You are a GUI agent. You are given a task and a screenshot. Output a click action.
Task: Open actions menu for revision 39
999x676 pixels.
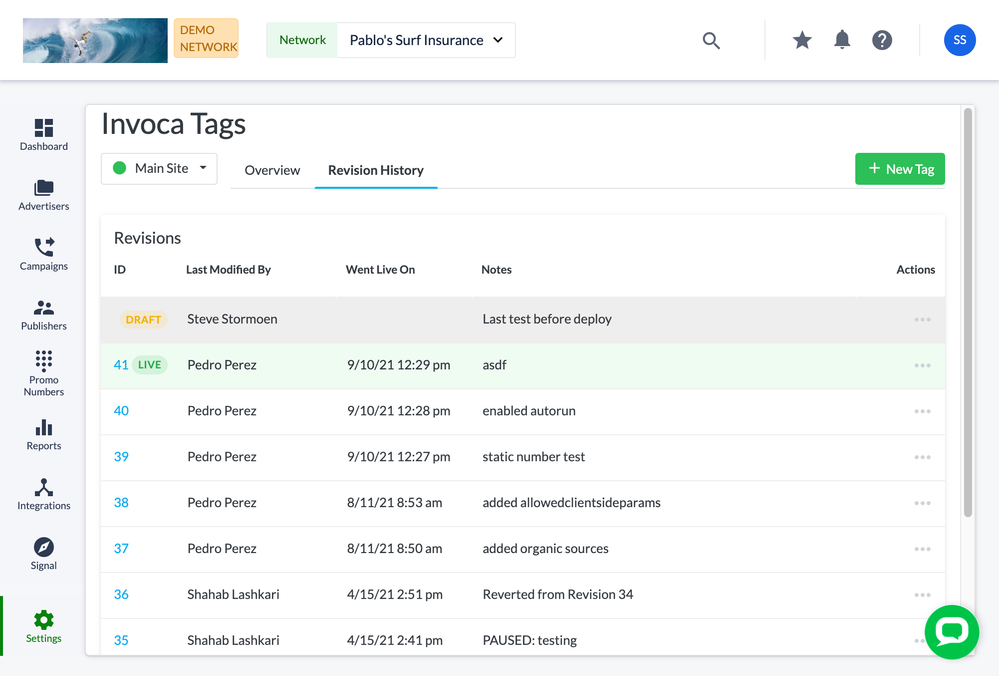tap(923, 457)
